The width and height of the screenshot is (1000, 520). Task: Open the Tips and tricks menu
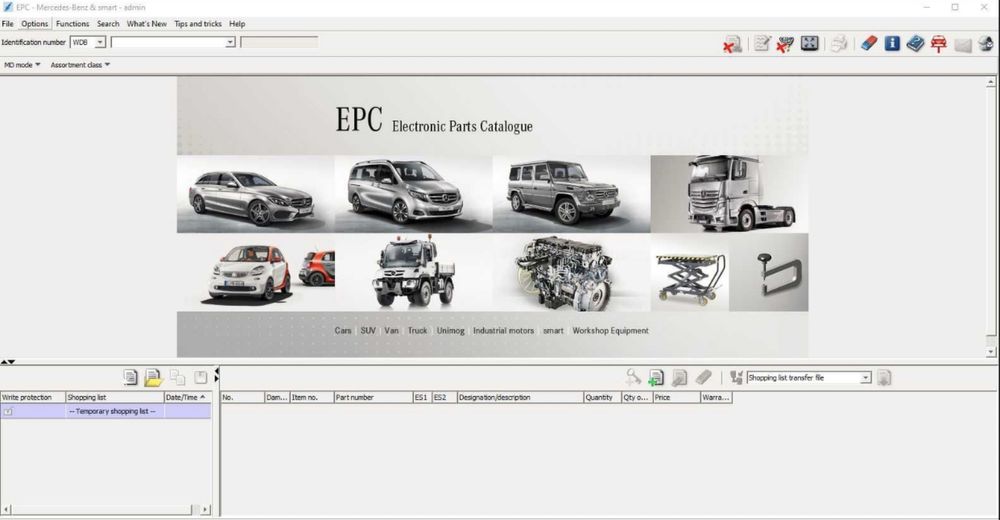198,24
